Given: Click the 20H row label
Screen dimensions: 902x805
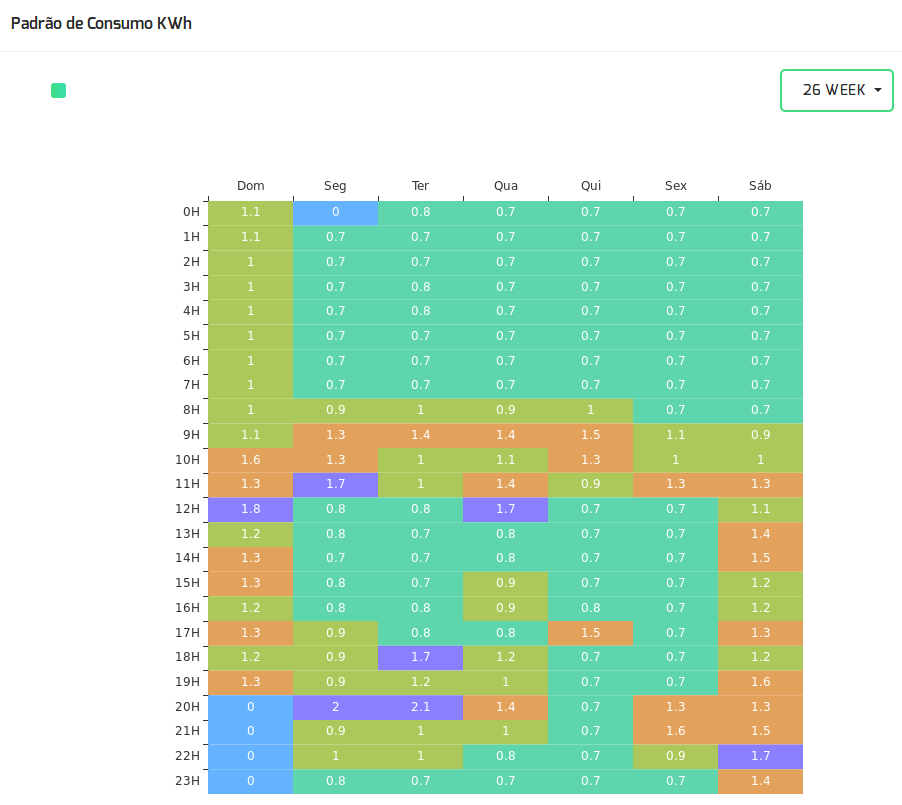Looking at the screenshot, I should pyautogui.click(x=188, y=707).
